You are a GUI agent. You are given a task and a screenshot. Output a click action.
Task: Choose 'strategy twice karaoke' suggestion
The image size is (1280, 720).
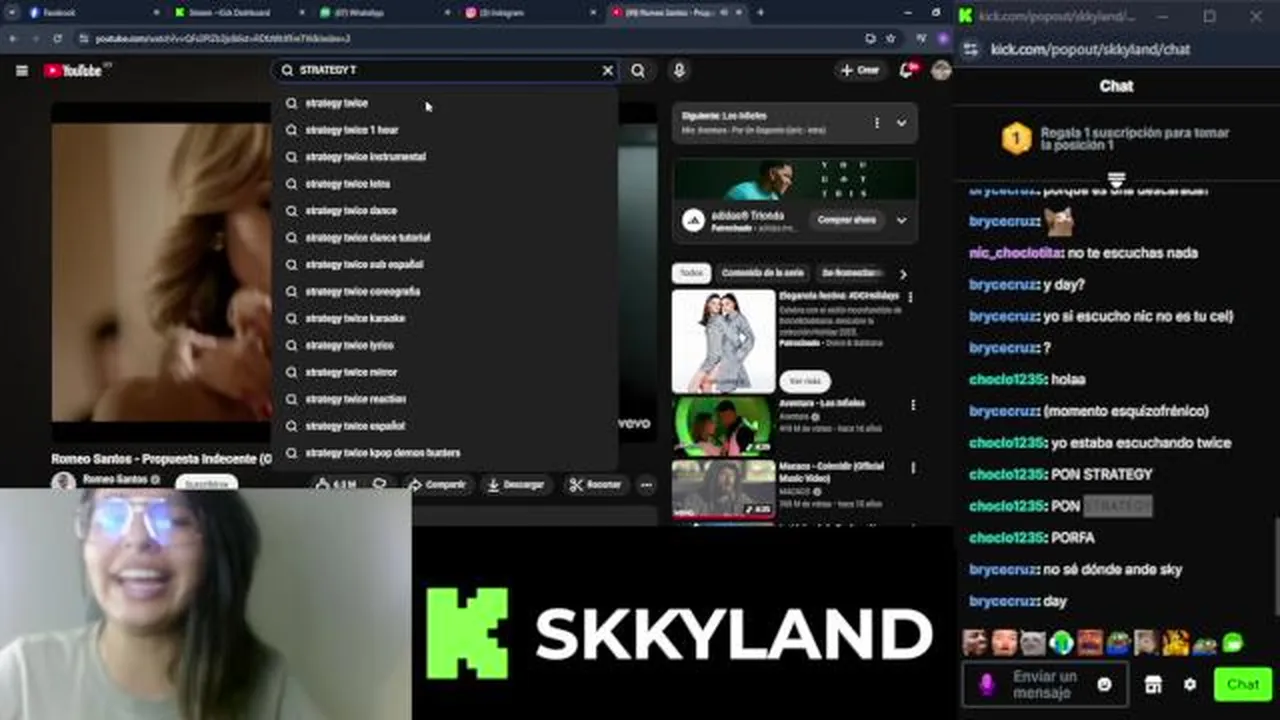[x=445, y=318]
